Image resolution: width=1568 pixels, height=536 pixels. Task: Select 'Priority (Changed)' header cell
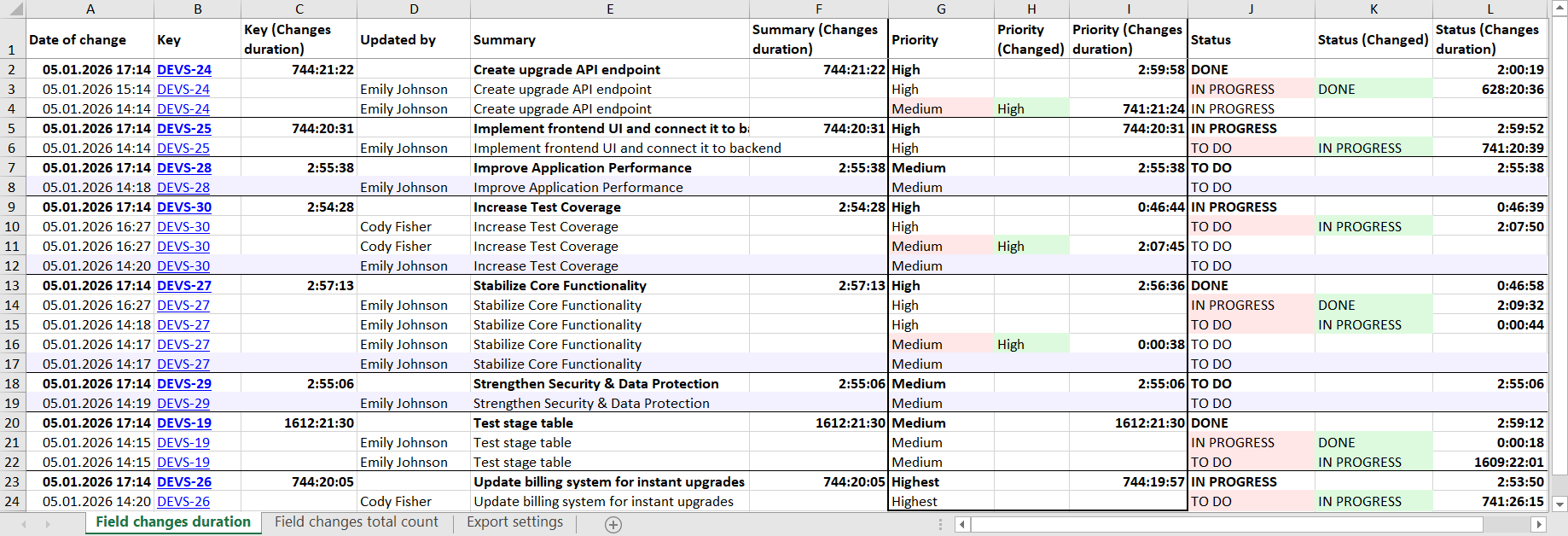[x=1031, y=39]
